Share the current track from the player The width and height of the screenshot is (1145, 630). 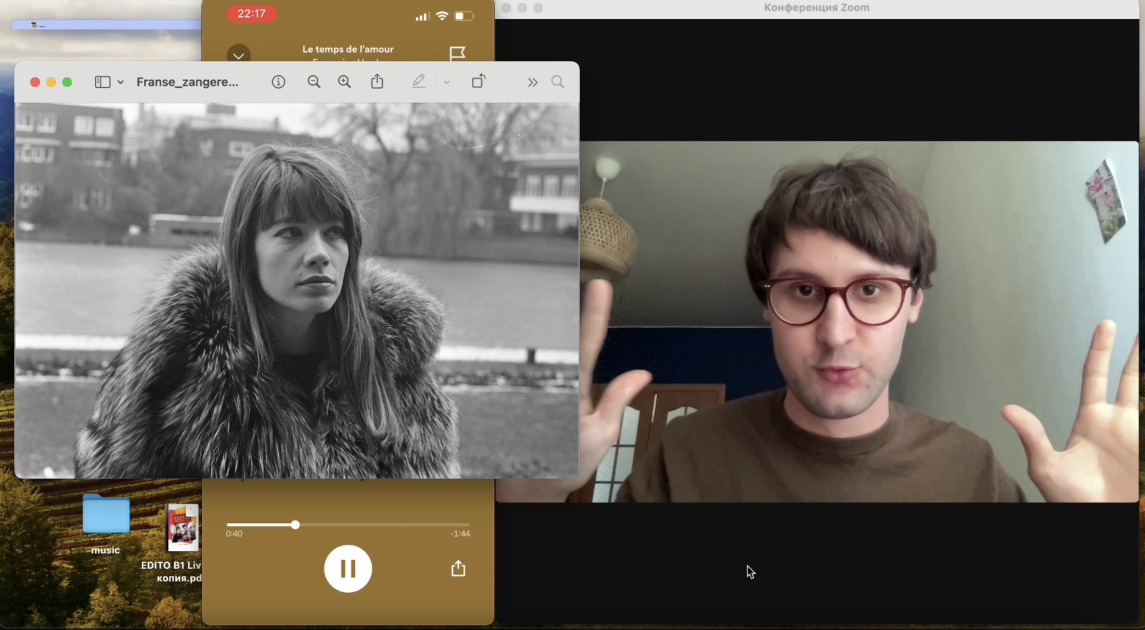(458, 568)
